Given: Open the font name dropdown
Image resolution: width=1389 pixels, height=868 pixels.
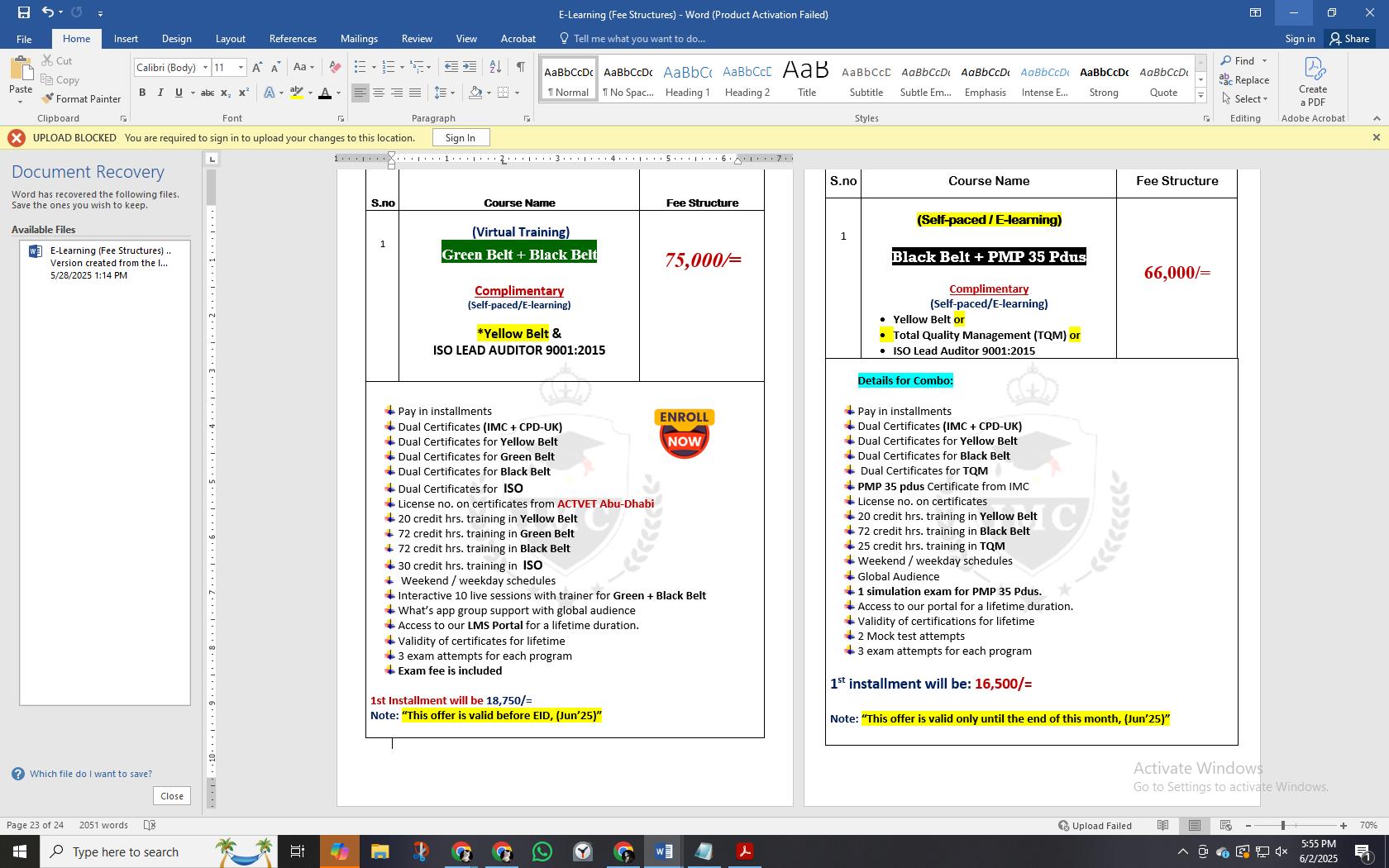Looking at the screenshot, I should tap(205, 67).
